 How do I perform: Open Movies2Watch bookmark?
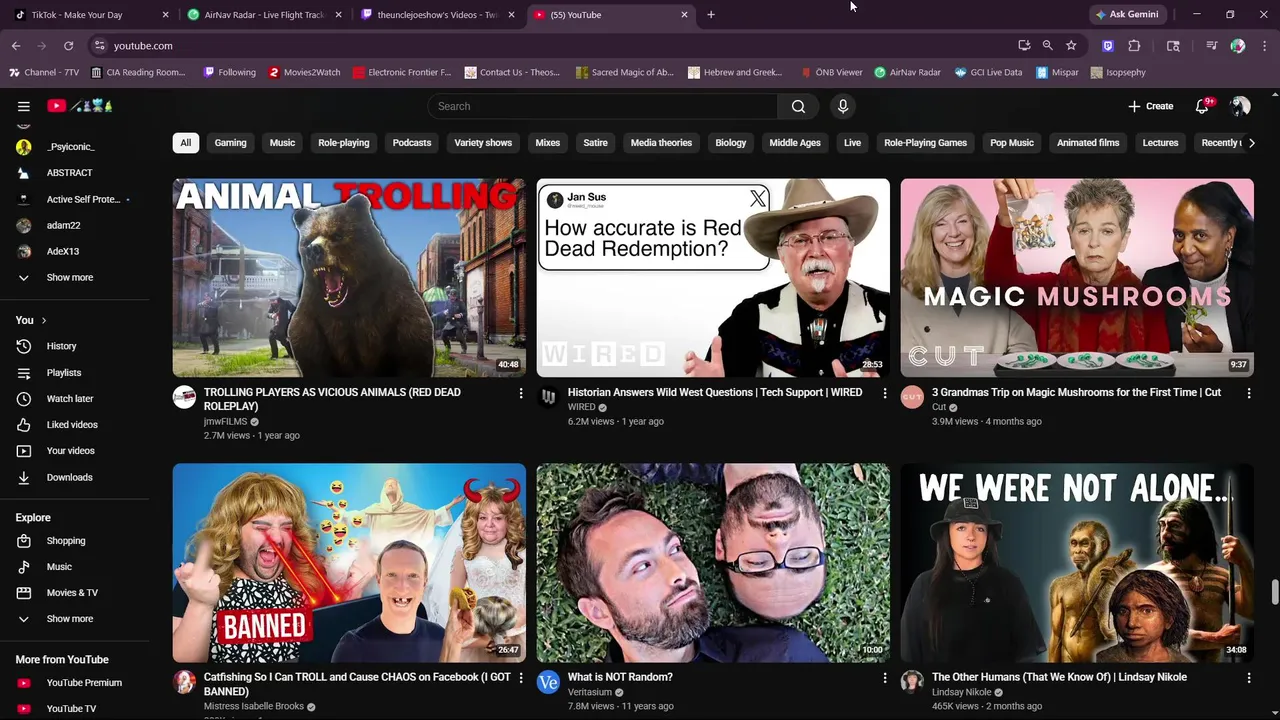tap(304, 73)
